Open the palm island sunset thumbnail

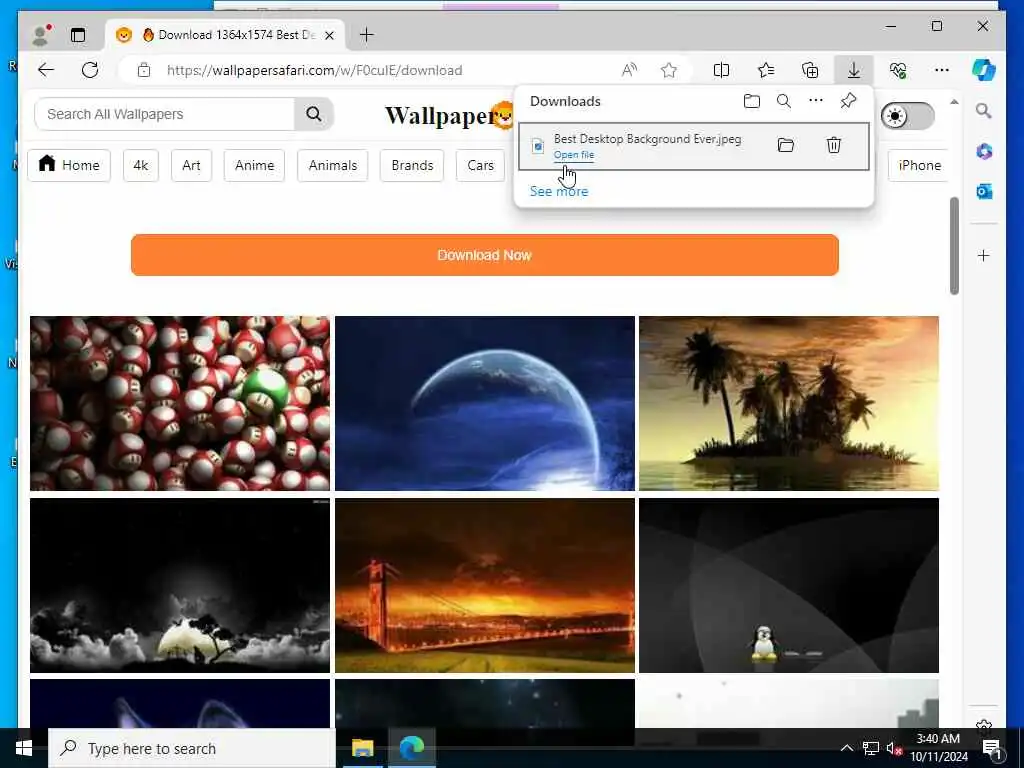pos(789,404)
